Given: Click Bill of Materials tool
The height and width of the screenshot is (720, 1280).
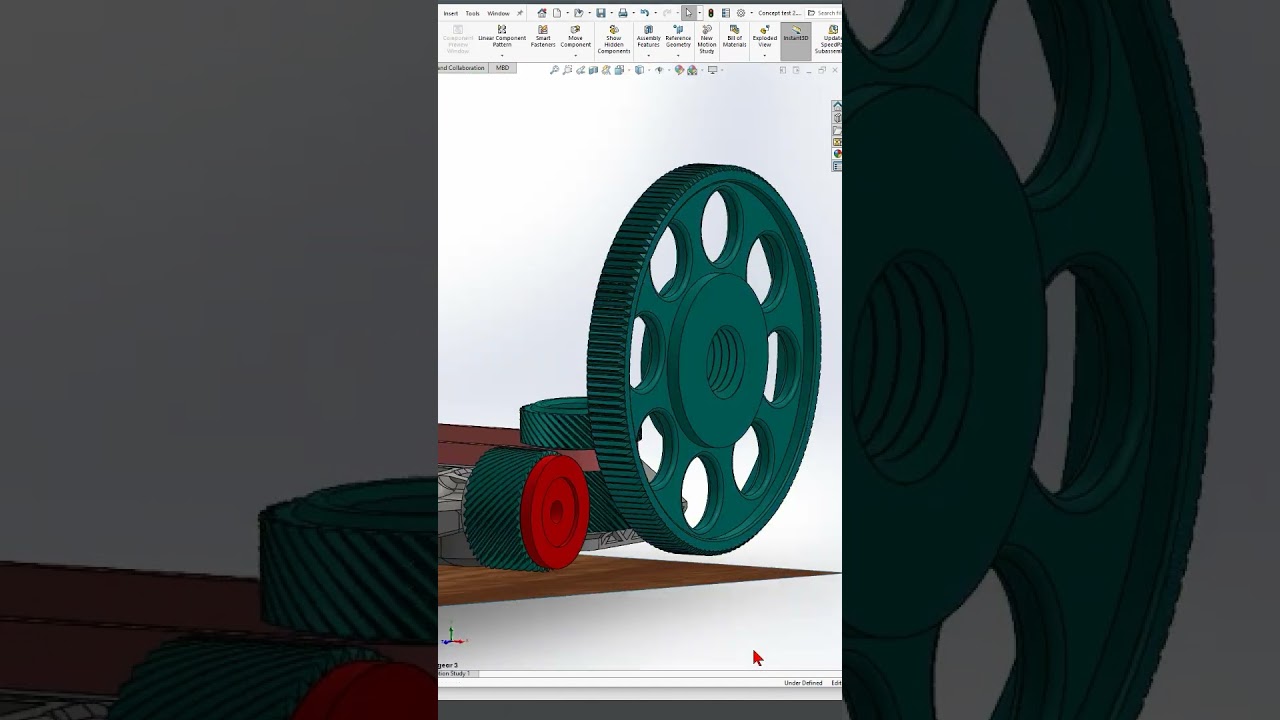Looking at the screenshot, I should [734, 37].
